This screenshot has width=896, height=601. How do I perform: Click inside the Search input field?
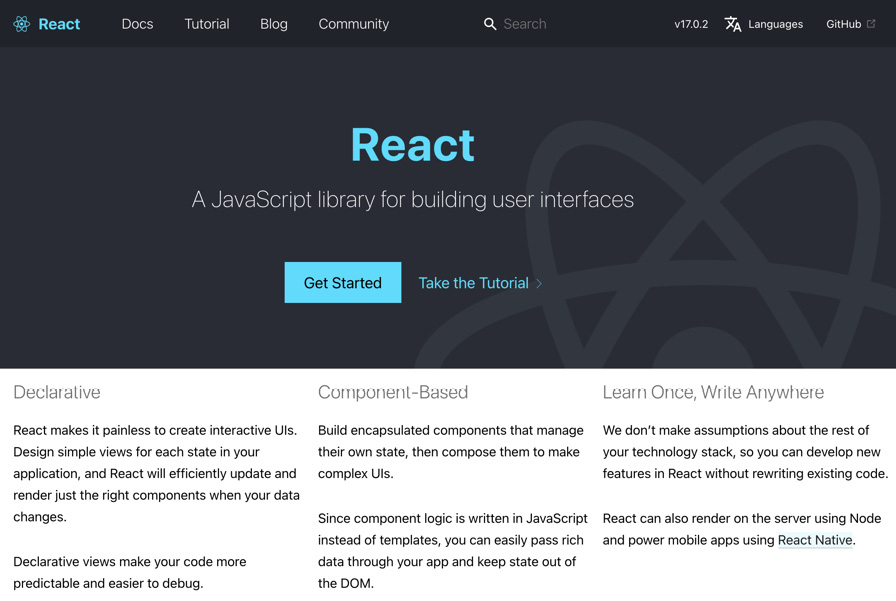pyautogui.click(x=540, y=23)
